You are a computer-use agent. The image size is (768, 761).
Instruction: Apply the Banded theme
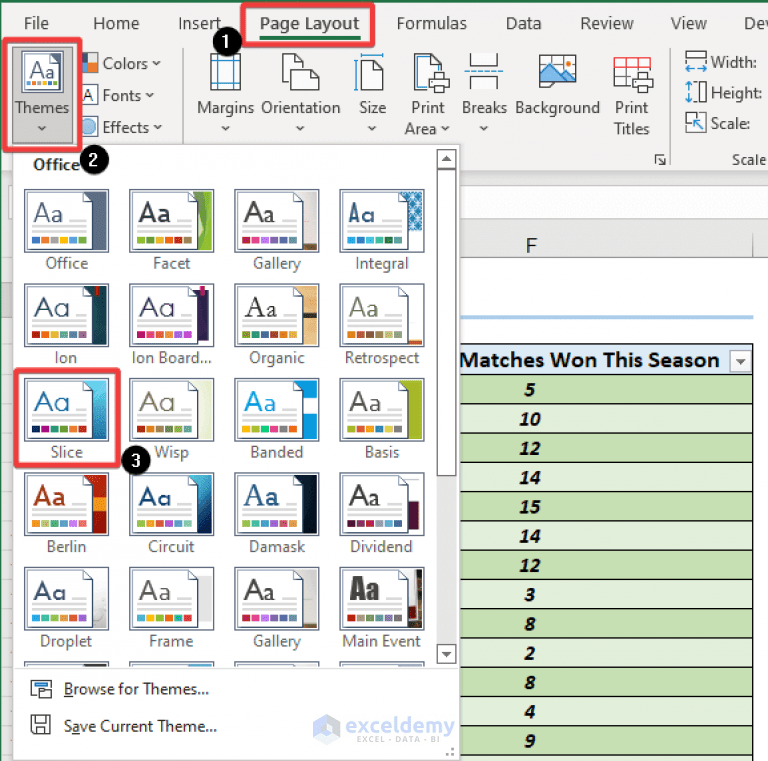click(277, 419)
